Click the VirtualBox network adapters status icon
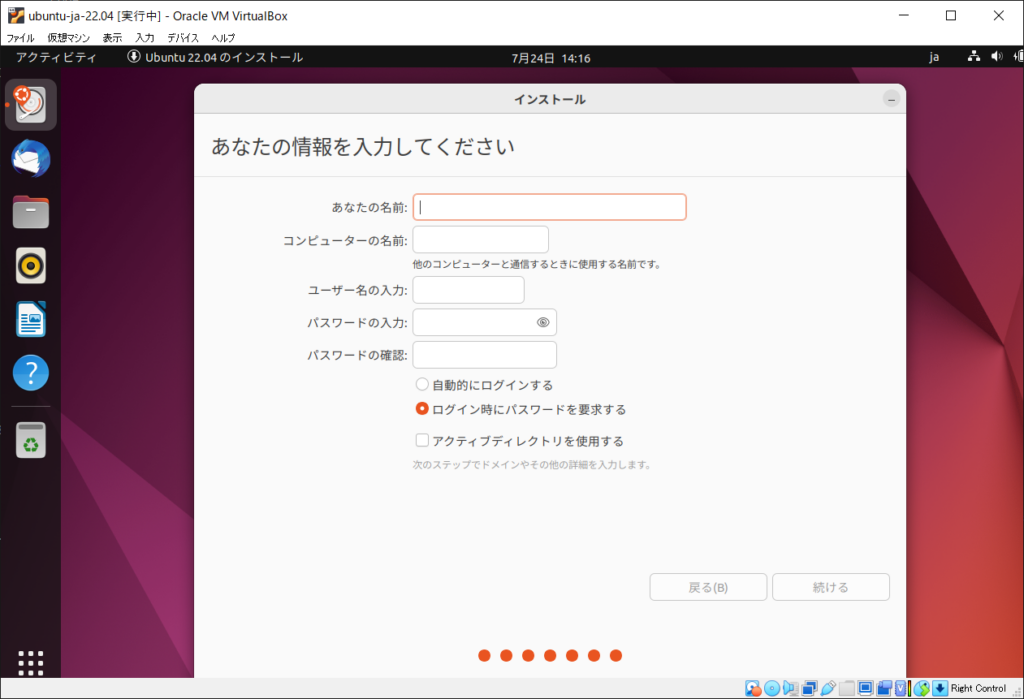Screen dimensions: 1024x699 (x=809, y=688)
